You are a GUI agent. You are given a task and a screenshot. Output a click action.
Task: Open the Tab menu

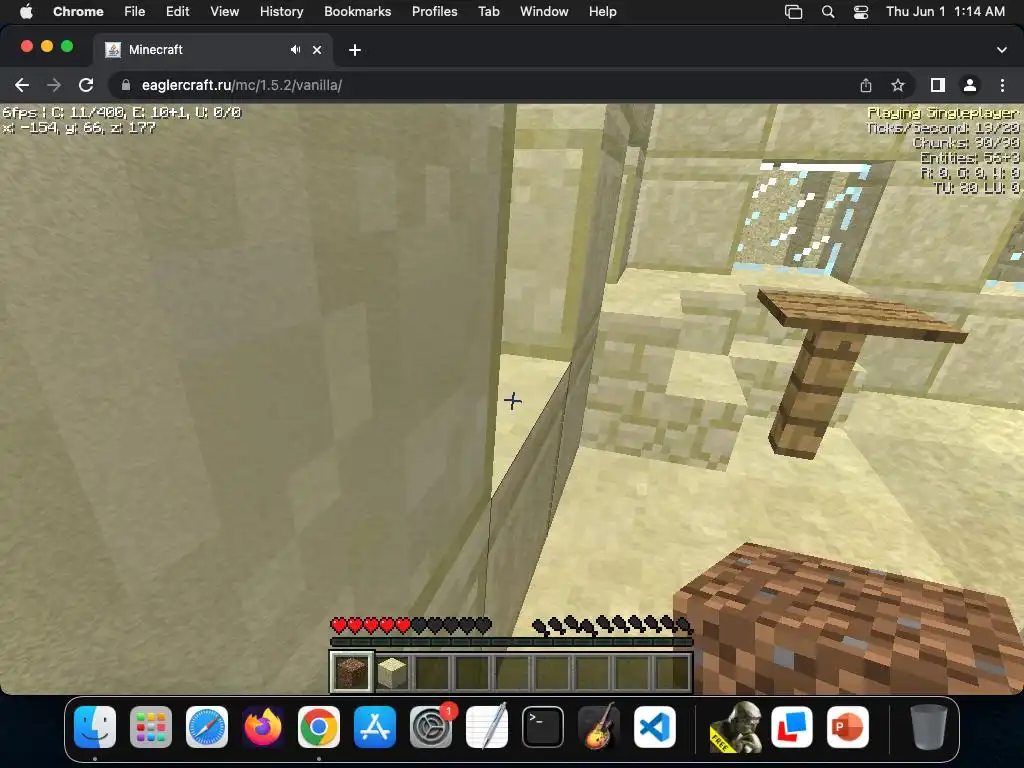(x=488, y=11)
